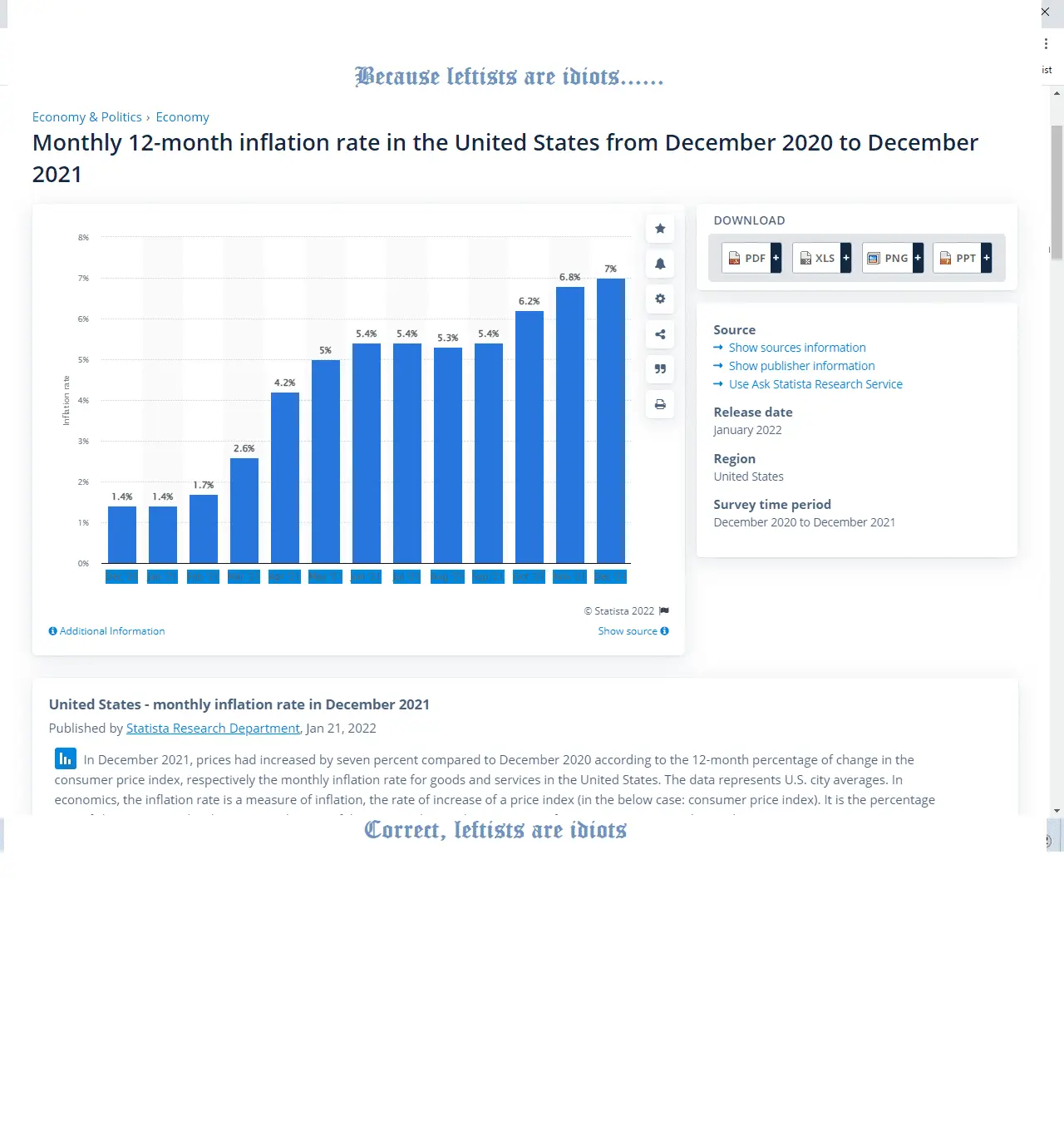
Task: Click Use Ask Statista Research Service link
Action: pyautogui.click(x=815, y=384)
